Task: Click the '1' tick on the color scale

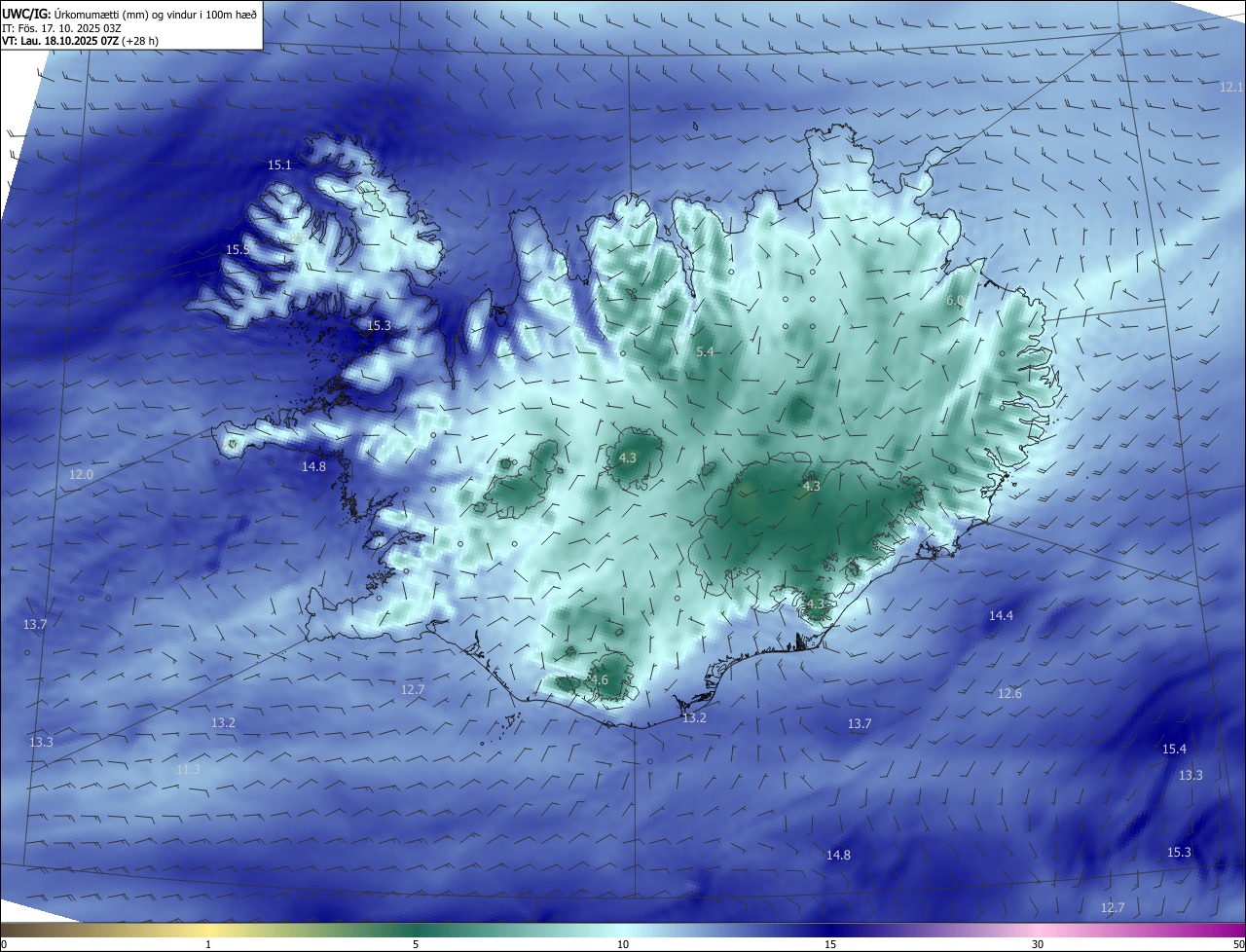Action: 208,944
